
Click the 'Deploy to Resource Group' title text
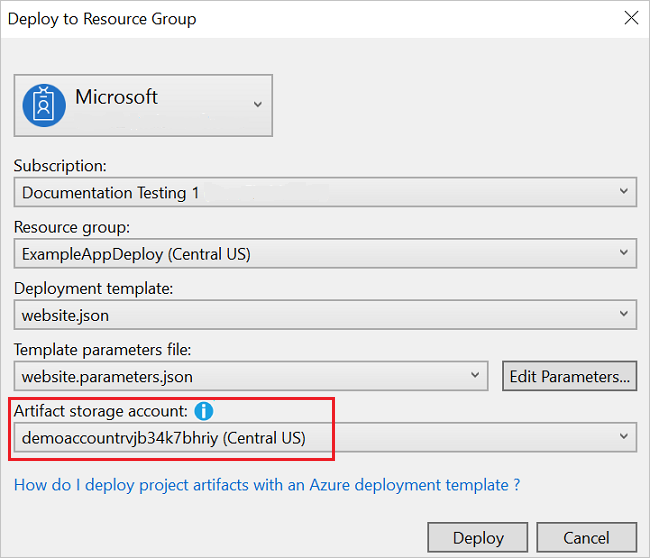click(x=102, y=19)
